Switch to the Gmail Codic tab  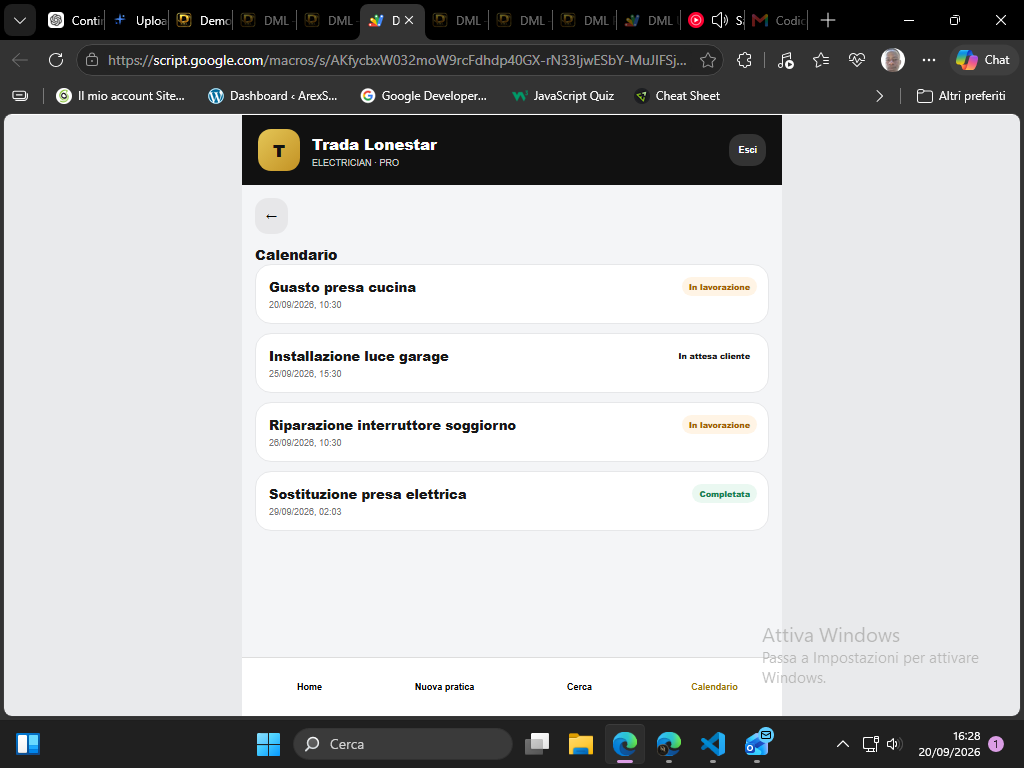[x=778, y=21]
